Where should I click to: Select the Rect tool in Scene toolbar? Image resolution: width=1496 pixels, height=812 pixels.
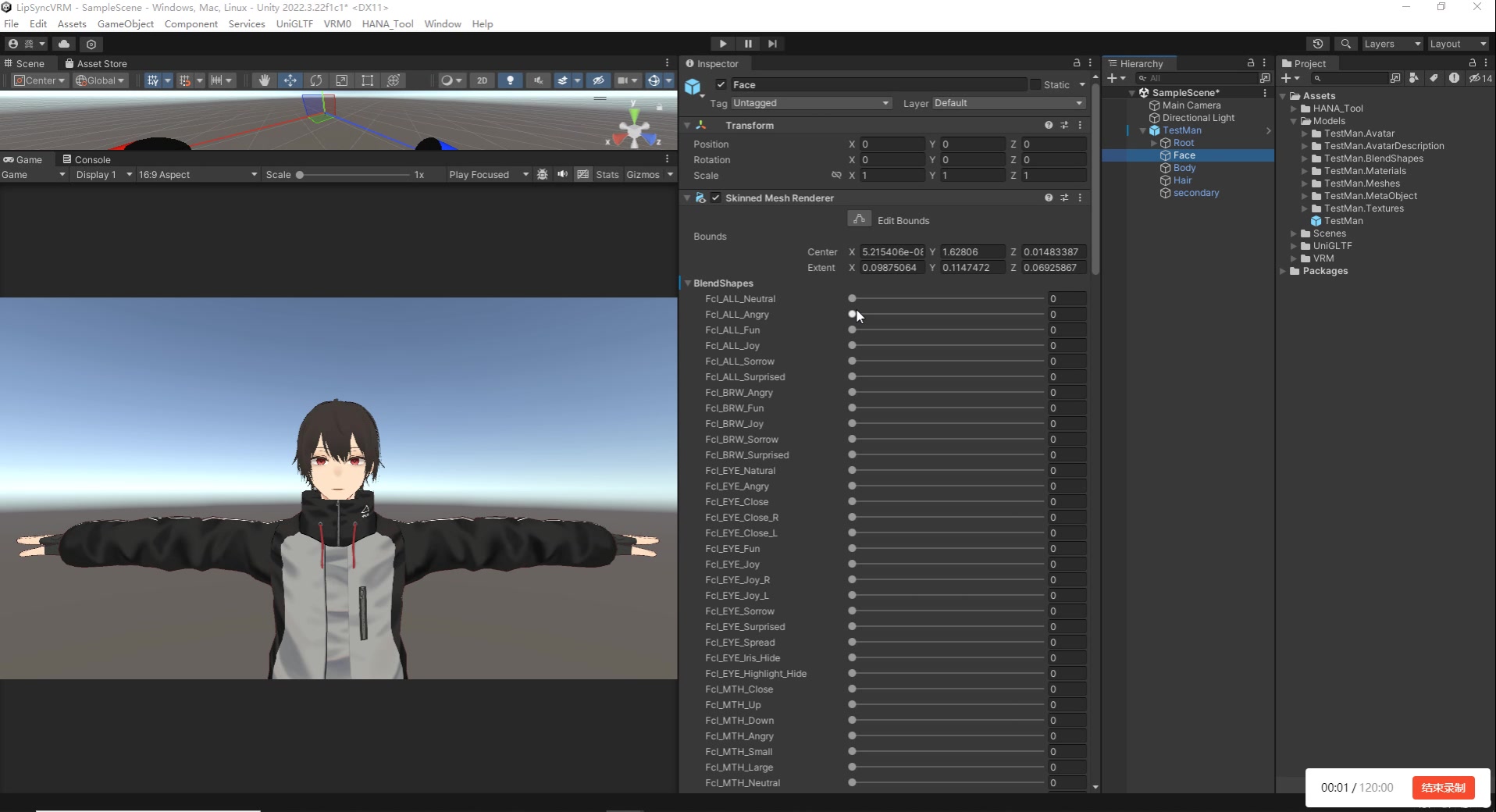pos(367,80)
